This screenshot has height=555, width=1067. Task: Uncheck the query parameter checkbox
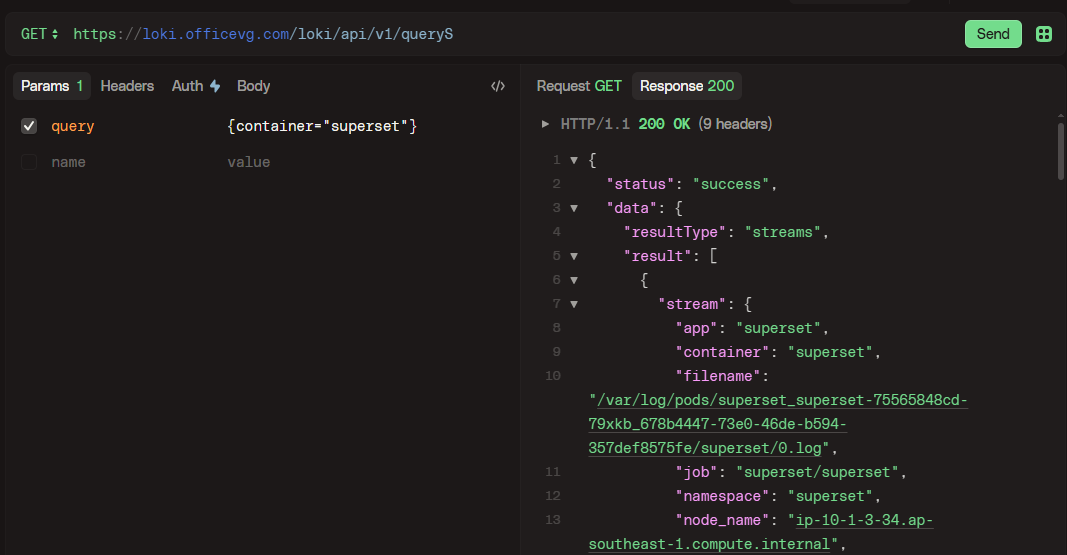[x=29, y=126]
